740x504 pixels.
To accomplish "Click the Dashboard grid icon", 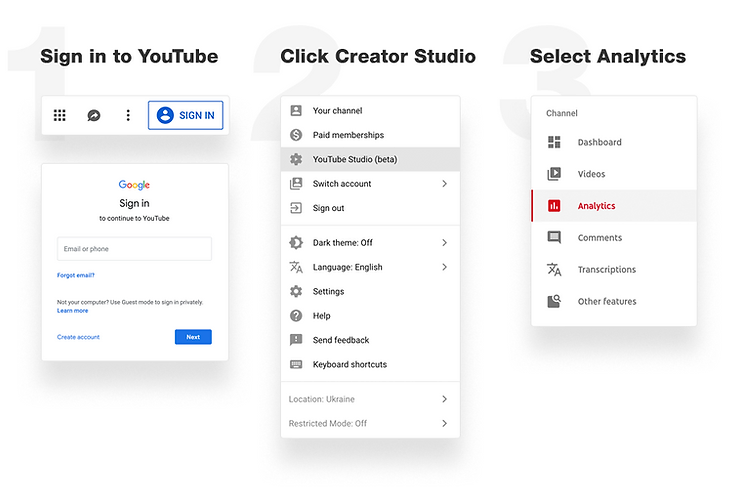I will click(x=554, y=142).
